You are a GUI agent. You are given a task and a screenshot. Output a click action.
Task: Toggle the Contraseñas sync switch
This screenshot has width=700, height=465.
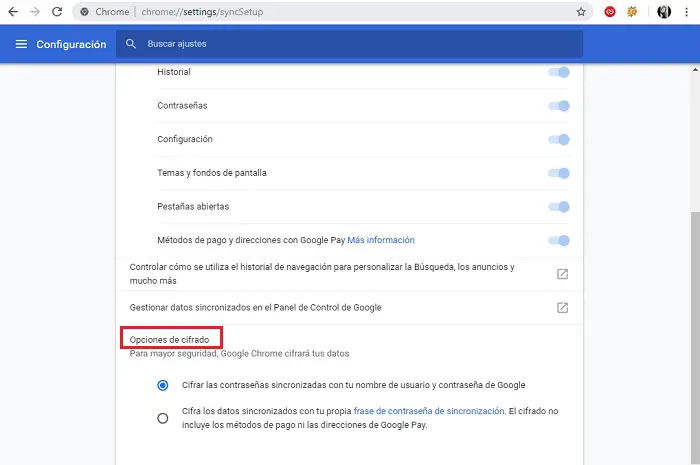(559, 106)
